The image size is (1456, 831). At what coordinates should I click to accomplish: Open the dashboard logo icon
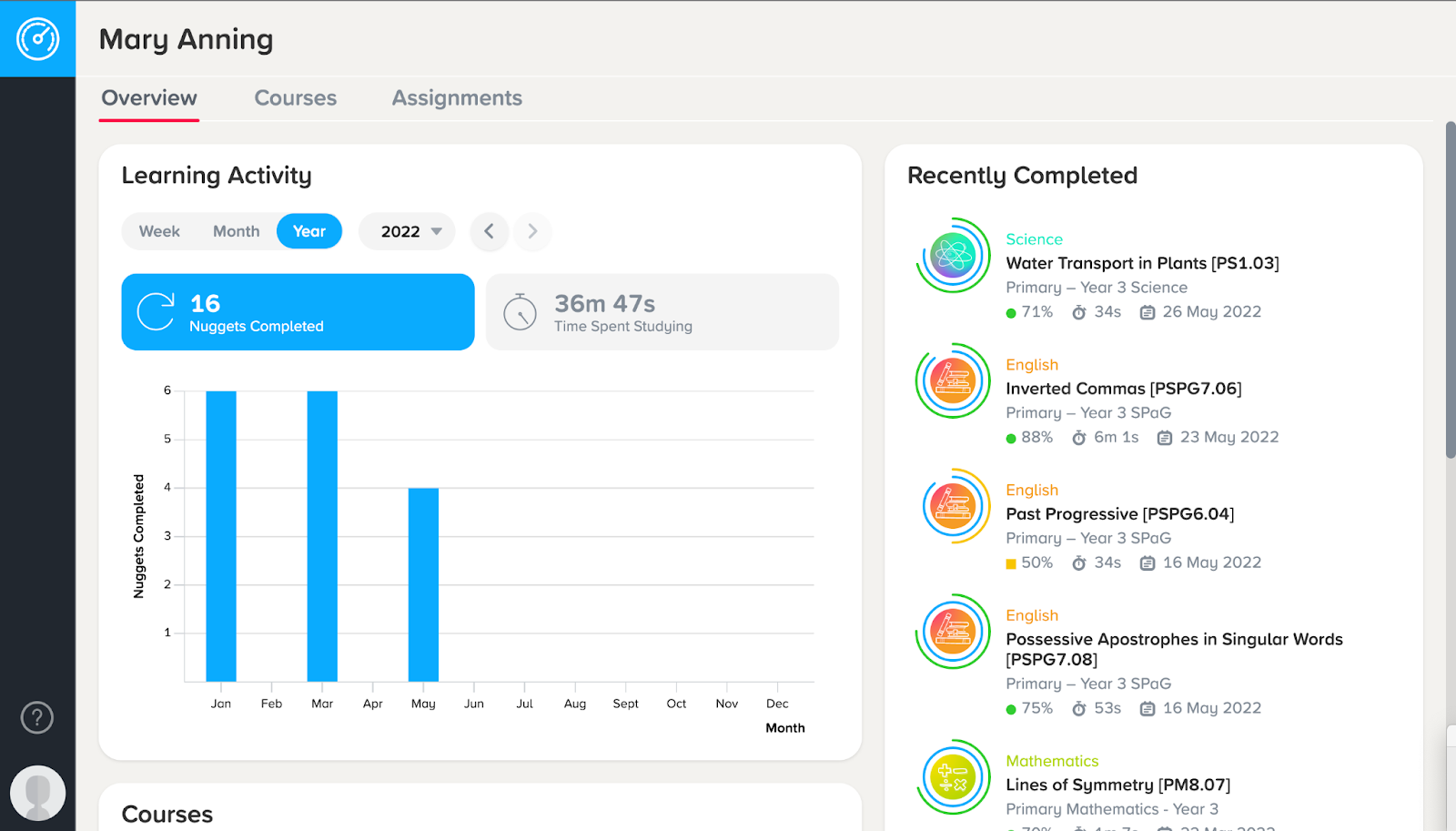click(37, 38)
